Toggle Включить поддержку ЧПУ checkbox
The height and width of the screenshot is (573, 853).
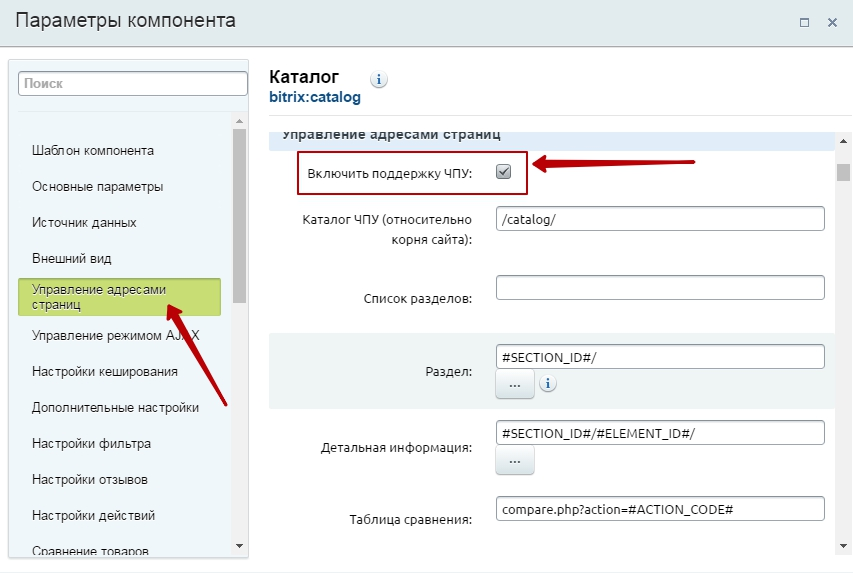coord(504,172)
